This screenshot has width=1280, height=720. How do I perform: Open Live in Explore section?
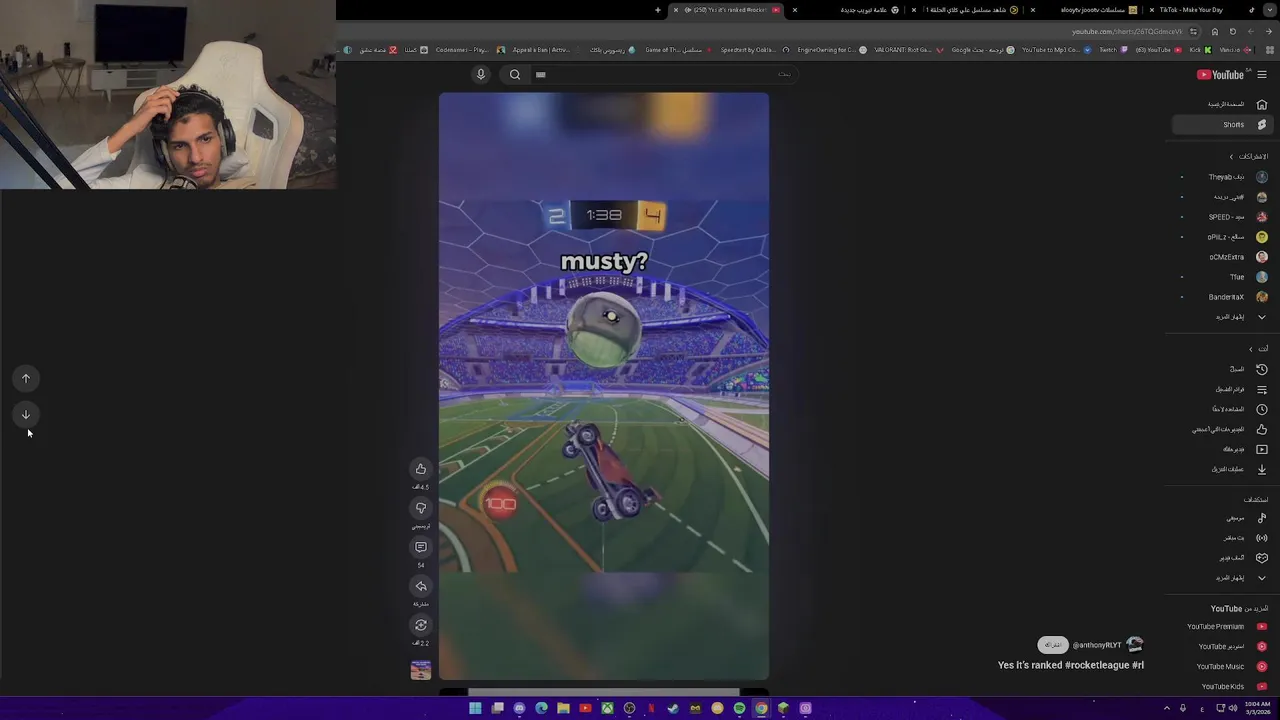1222,538
